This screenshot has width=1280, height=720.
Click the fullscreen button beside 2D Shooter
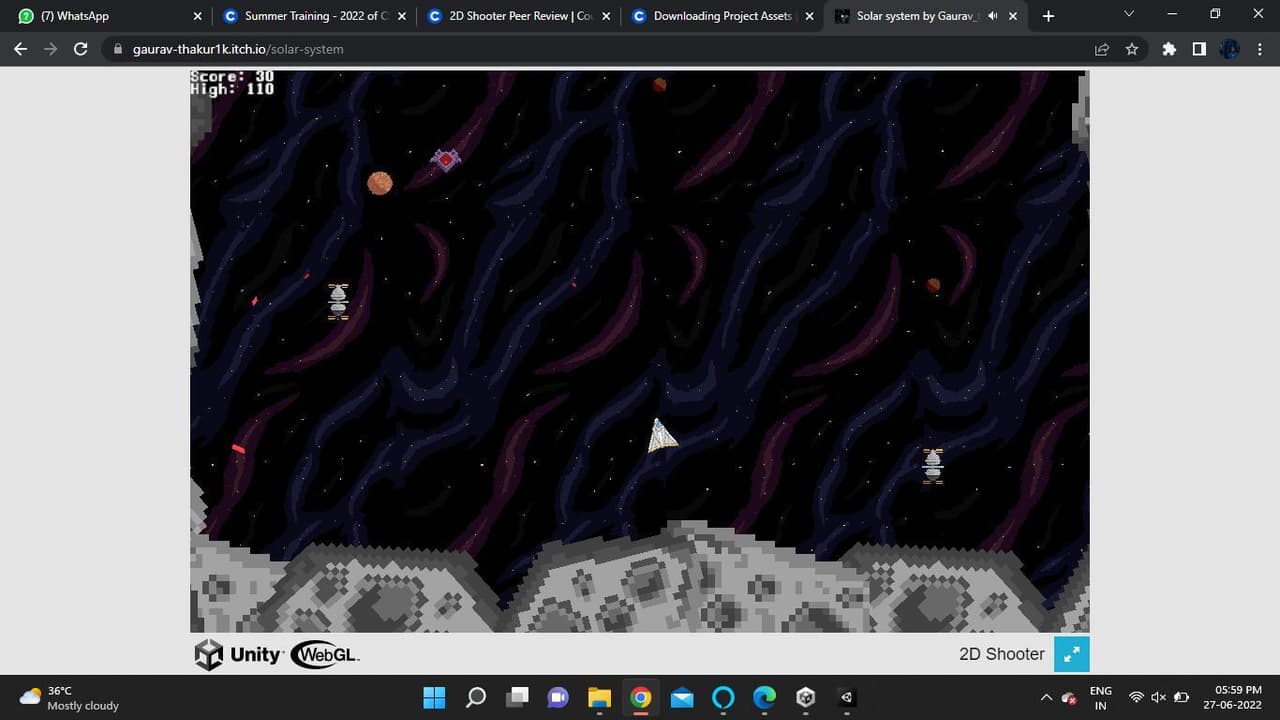pyautogui.click(x=1071, y=654)
